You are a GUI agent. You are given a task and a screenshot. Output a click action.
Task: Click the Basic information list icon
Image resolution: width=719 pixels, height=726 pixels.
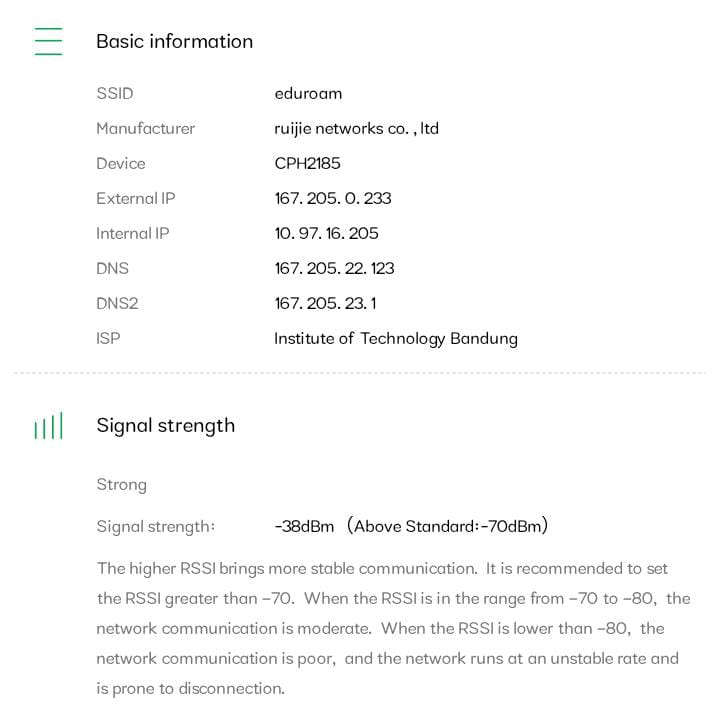[48, 41]
